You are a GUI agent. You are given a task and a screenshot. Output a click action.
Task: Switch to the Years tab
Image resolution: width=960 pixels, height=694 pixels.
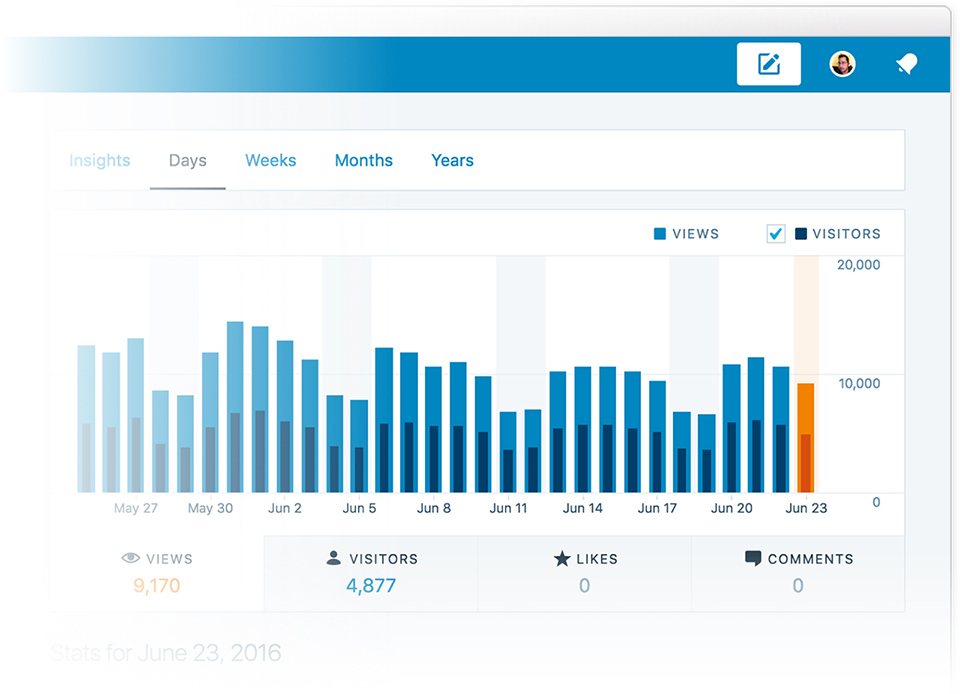(x=452, y=161)
